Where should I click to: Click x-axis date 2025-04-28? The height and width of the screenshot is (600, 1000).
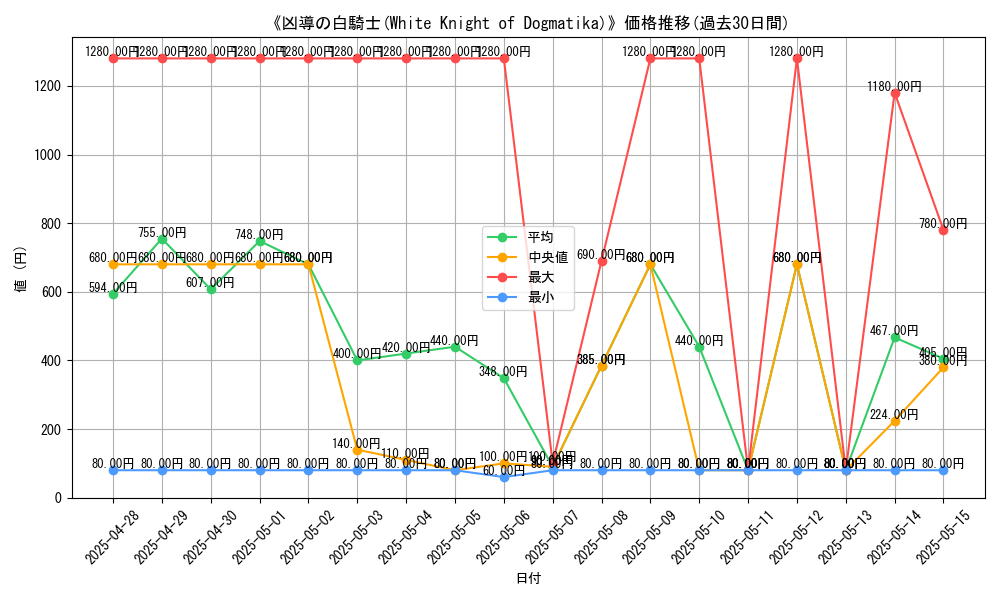tap(112, 537)
